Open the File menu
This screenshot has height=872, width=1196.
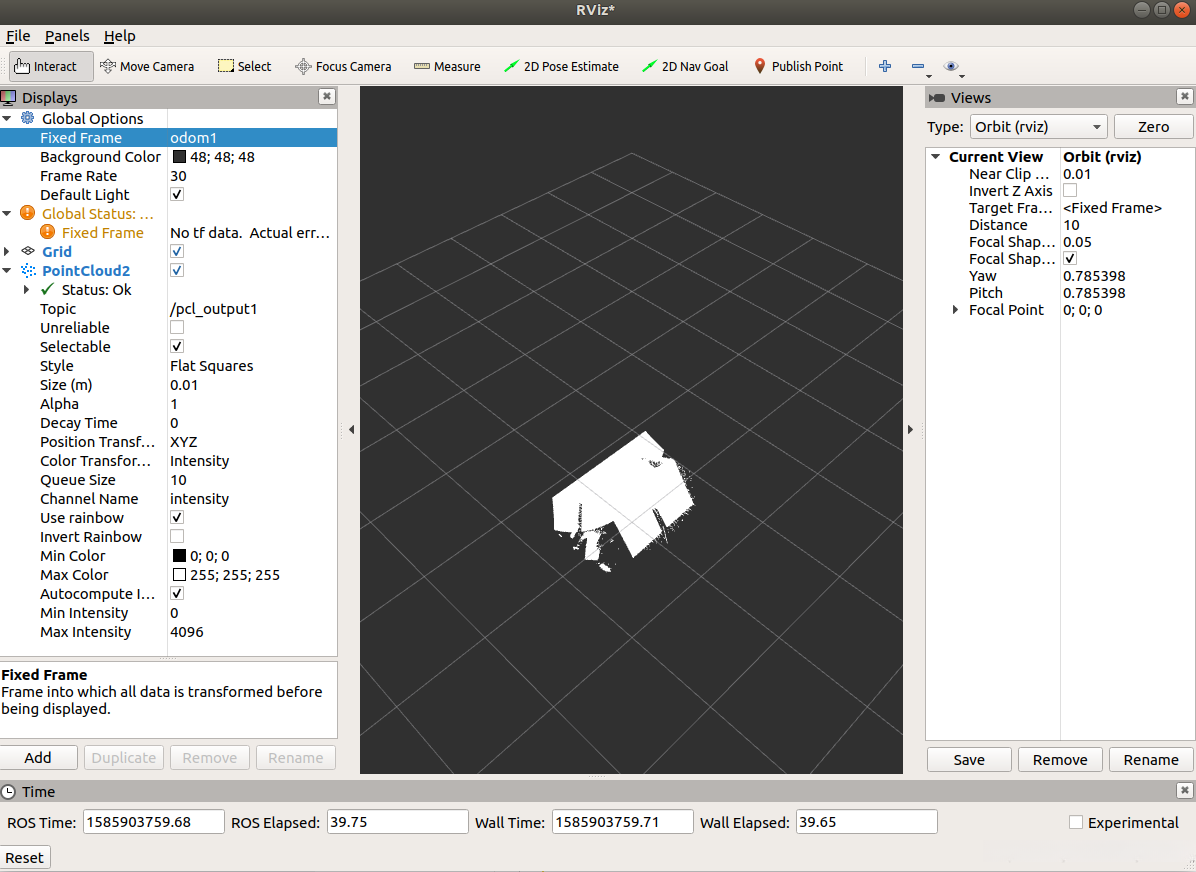18,36
